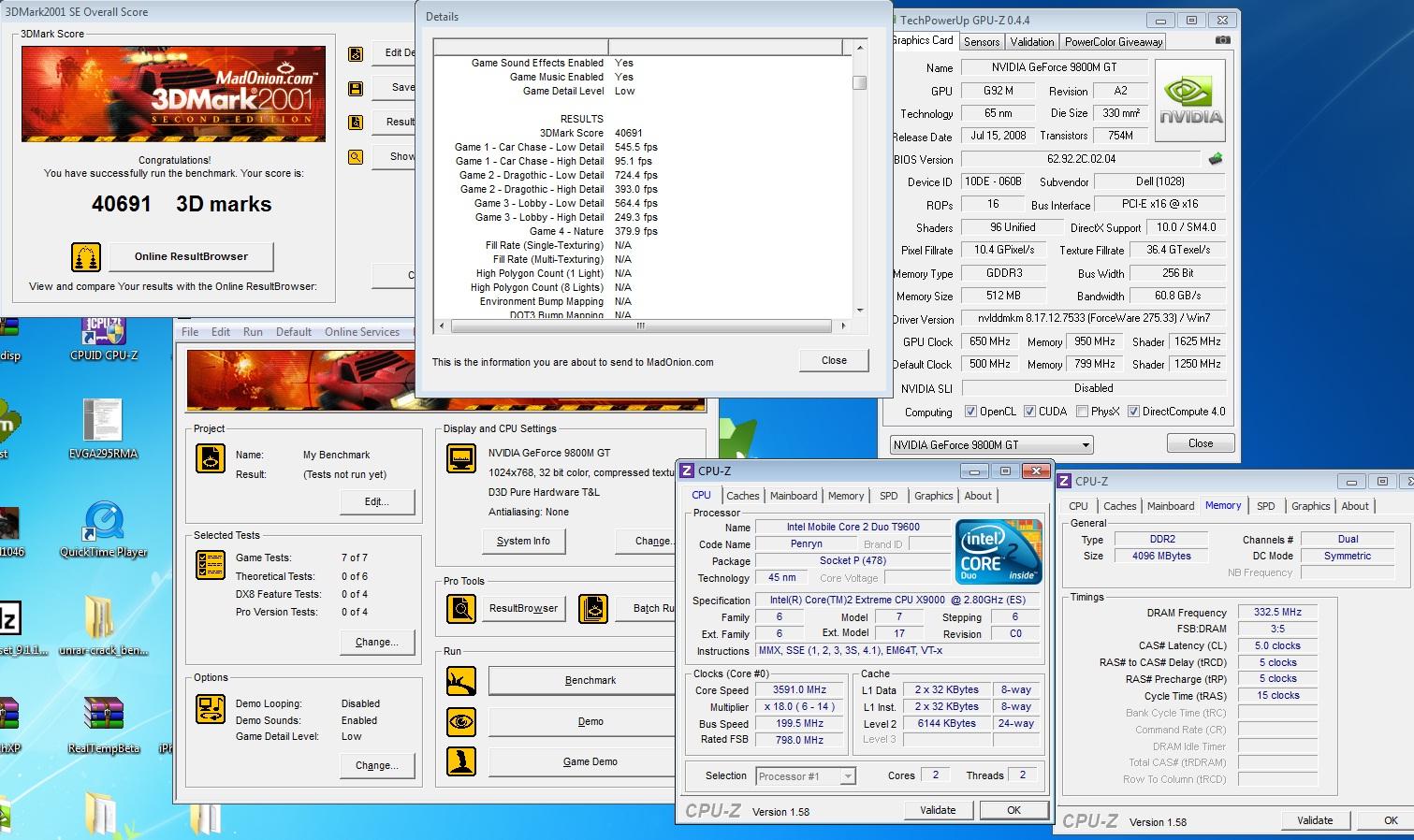Click the Result details icon in score window
Screen dimensions: 1414x840
click(x=356, y=123)
